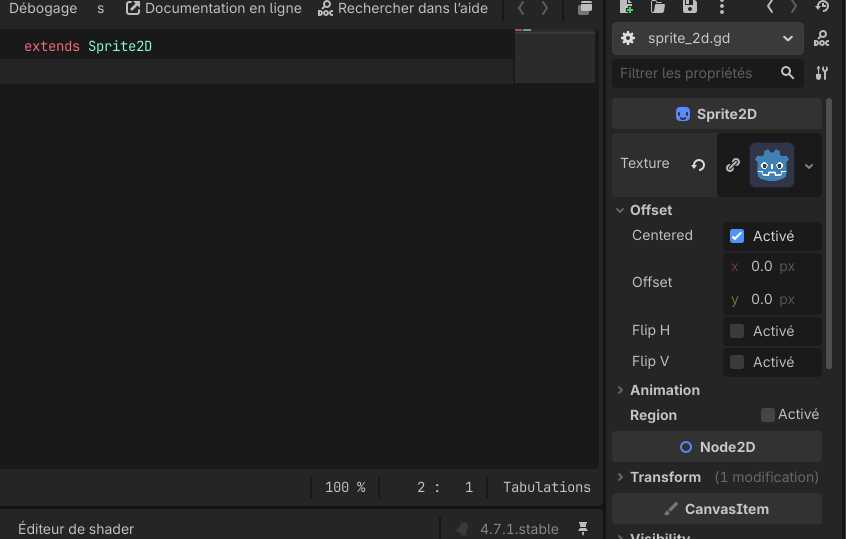Create a new resource in the inspector
This screenshot has height=539, width=846.
[x=626, y=6]
